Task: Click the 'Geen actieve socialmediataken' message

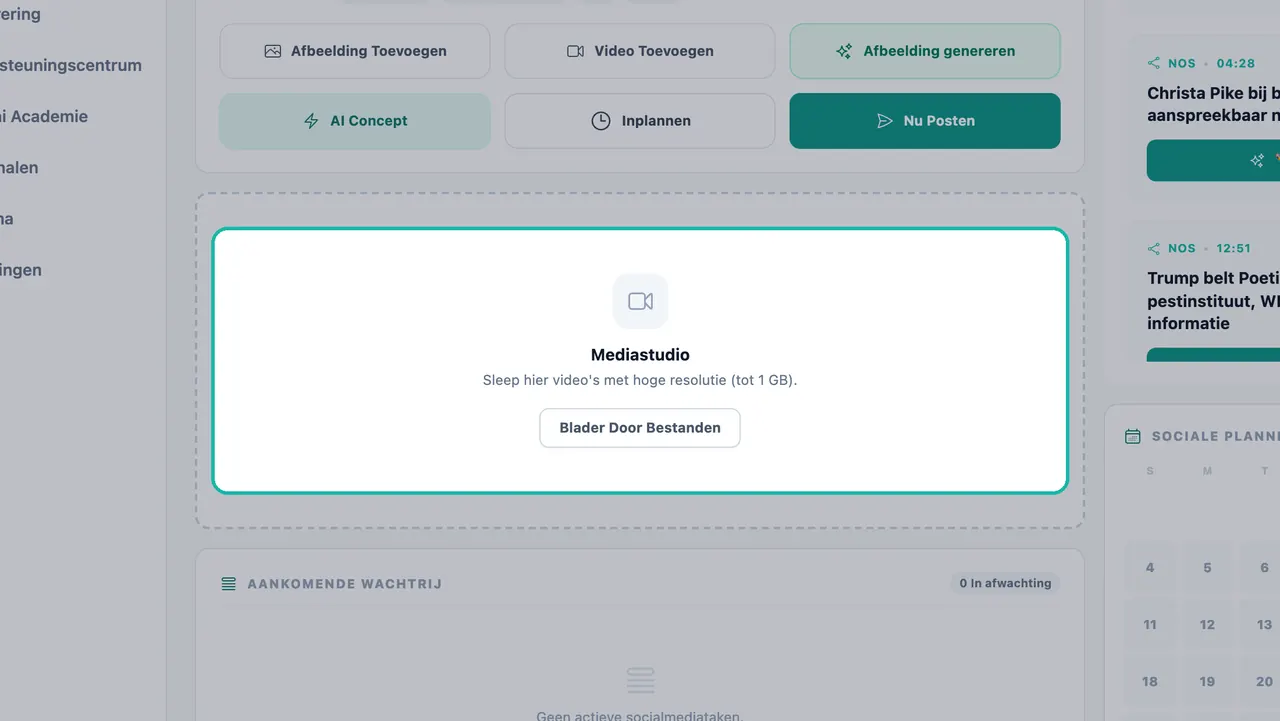Action: [x=640, y=716]
